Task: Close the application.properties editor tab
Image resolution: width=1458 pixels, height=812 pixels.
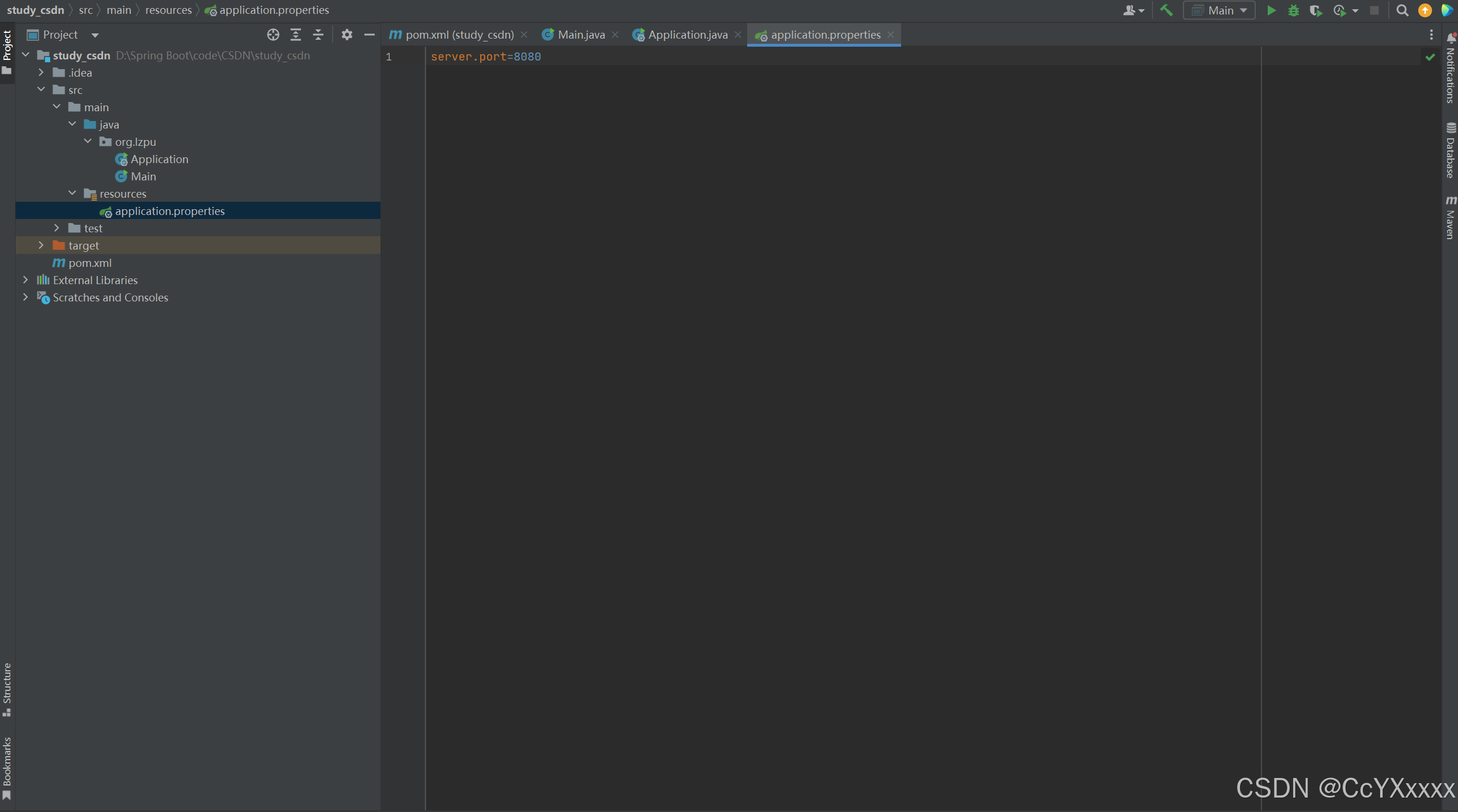Action: (891, 35)
